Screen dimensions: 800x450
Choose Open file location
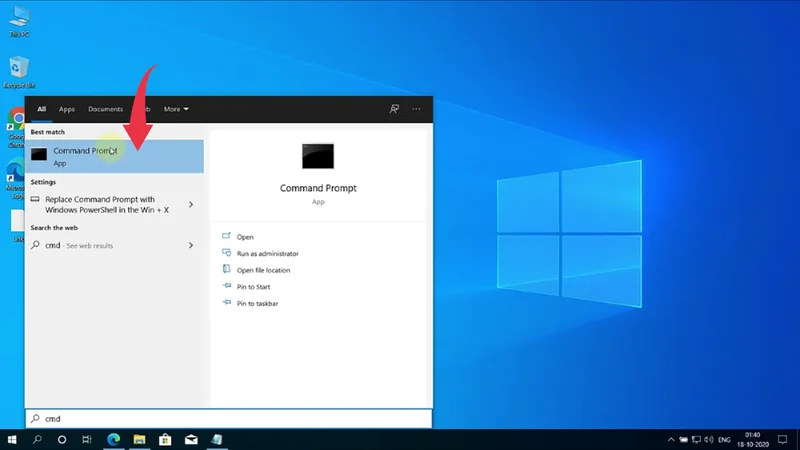pos(263,270)
